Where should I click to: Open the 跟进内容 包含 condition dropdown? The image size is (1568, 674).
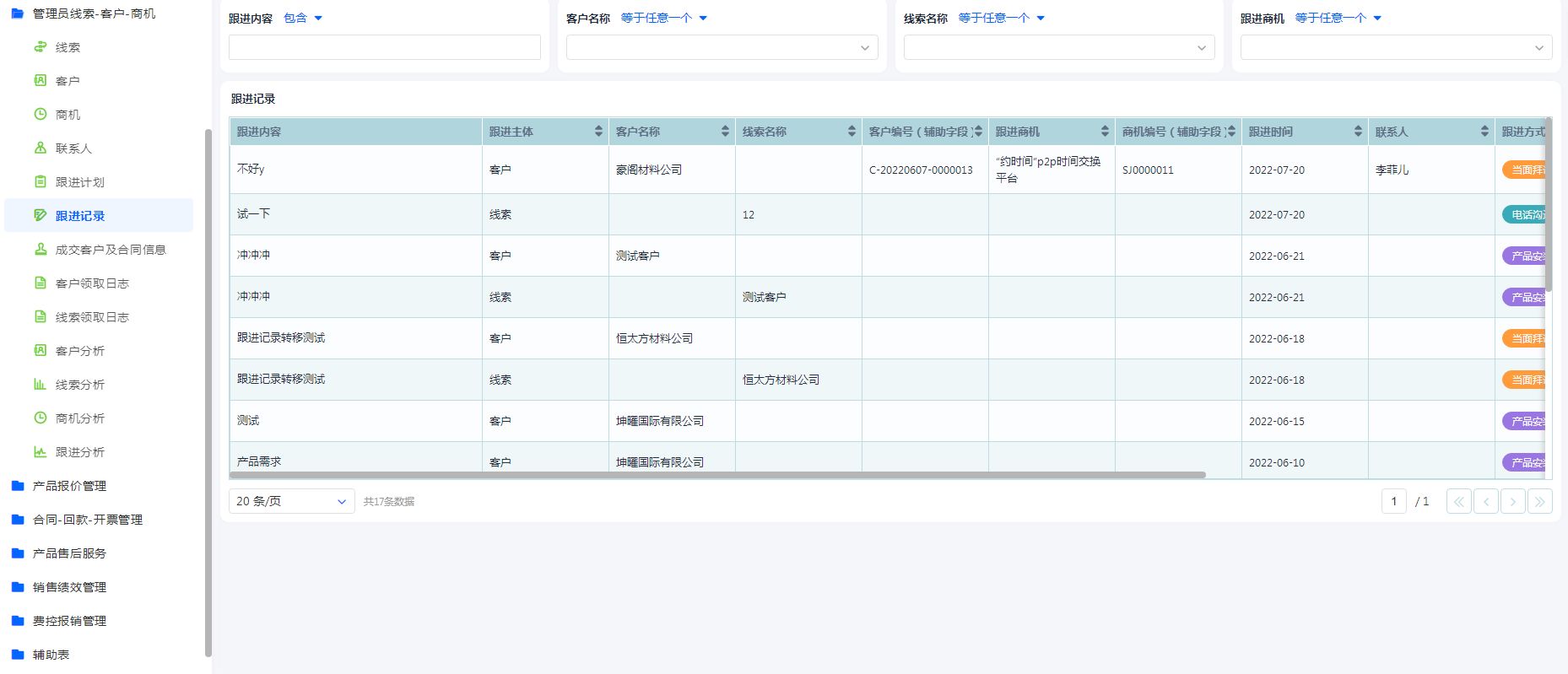303,19
